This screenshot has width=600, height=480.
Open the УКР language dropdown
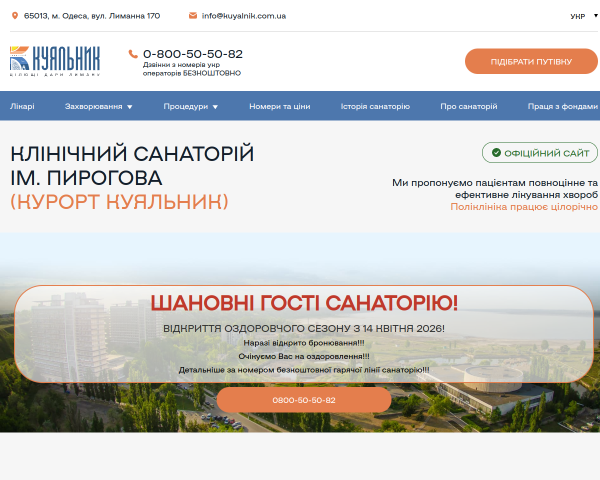[x=584, y=16]
